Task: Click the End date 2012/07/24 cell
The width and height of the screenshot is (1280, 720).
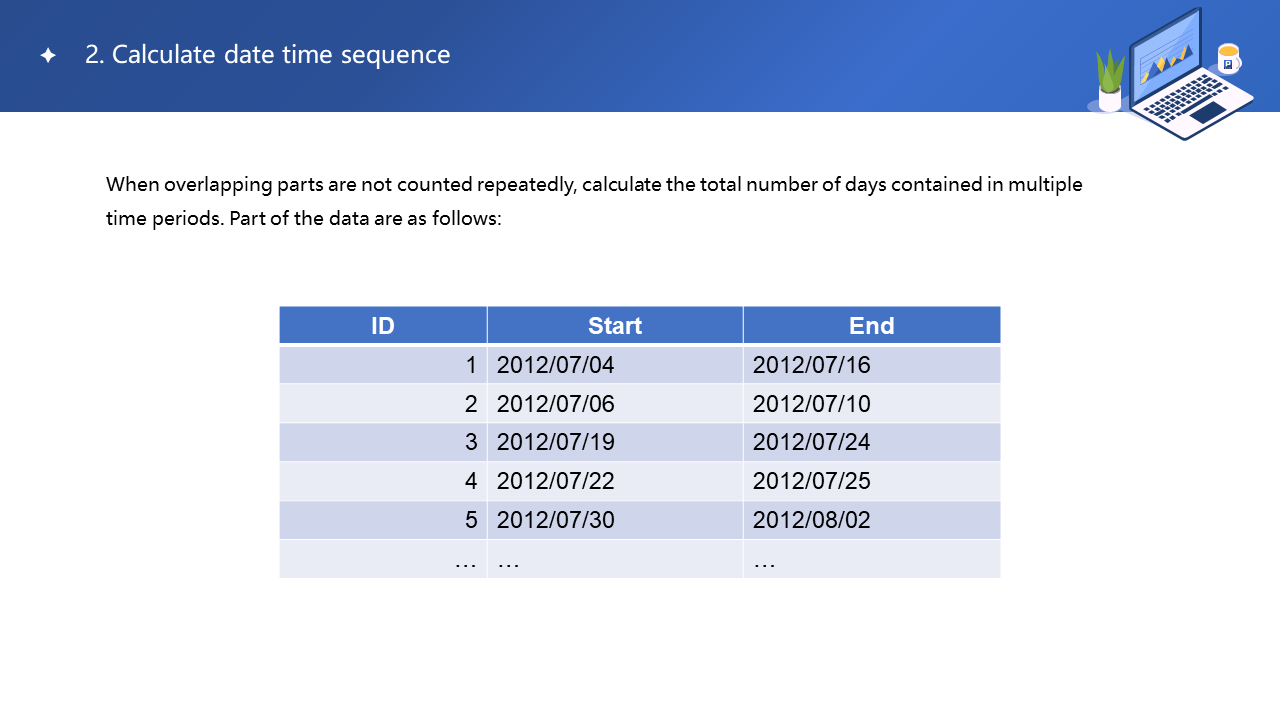Action: pos(812,442)
